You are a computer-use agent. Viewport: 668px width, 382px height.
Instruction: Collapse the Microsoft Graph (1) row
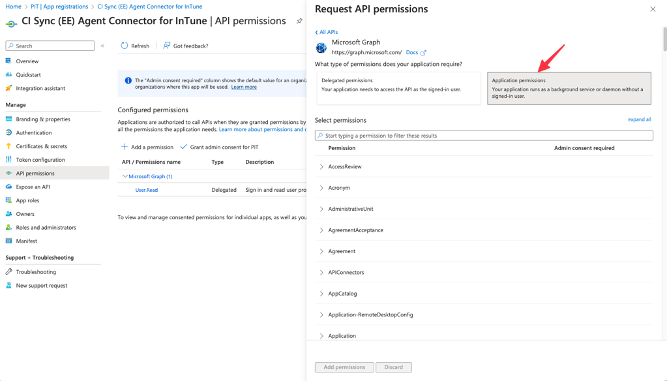125,176
